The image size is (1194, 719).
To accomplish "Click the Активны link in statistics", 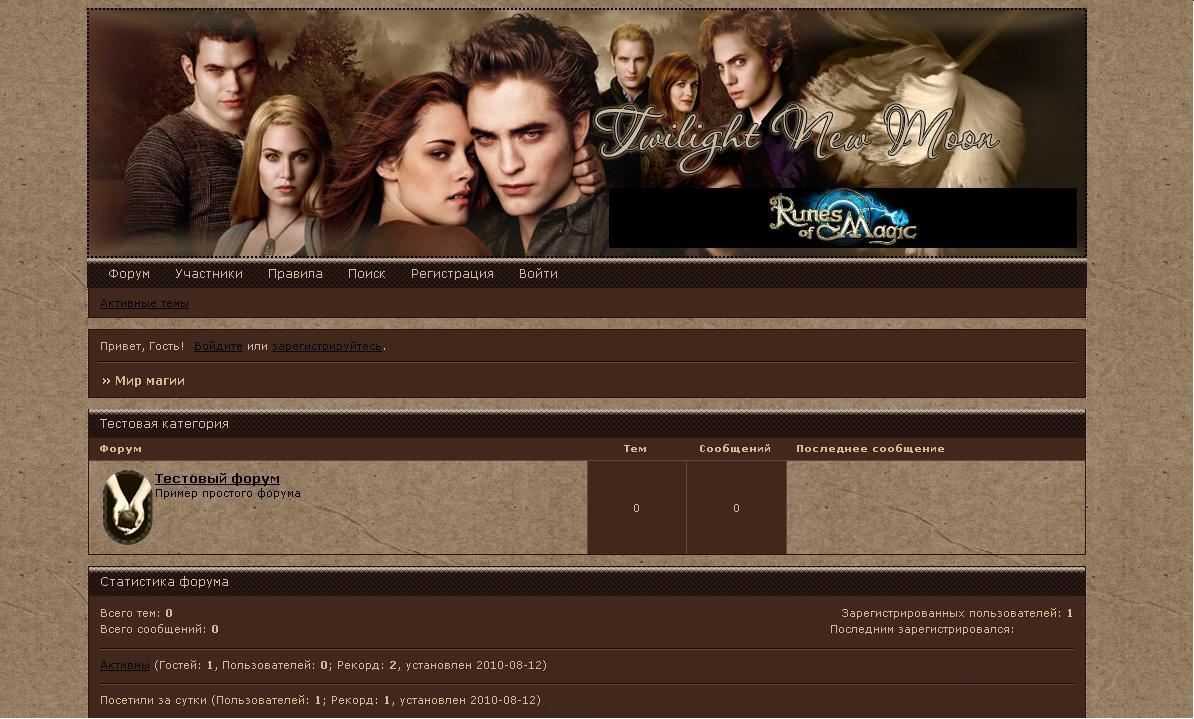I will [125, 665].
